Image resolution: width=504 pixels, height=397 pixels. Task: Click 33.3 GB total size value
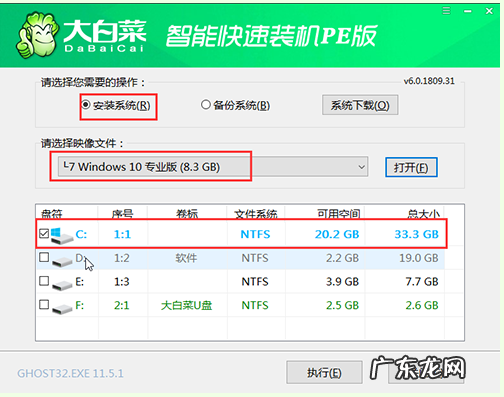[416, 234]
